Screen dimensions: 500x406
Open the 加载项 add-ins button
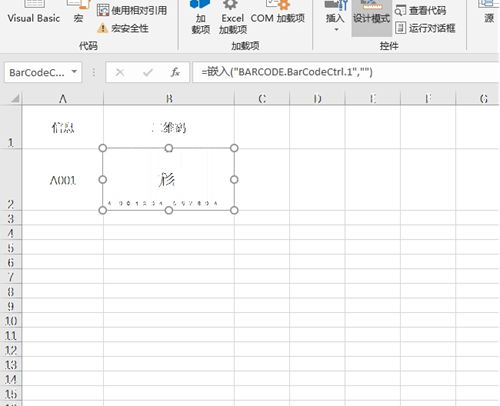click(200, 17)
